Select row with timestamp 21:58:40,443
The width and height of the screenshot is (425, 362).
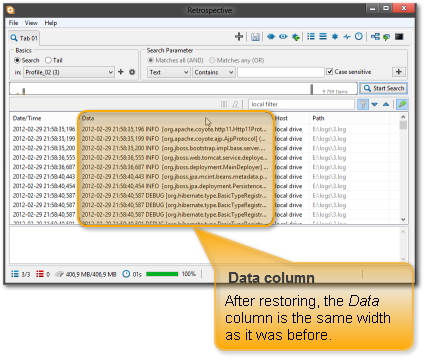204,177
